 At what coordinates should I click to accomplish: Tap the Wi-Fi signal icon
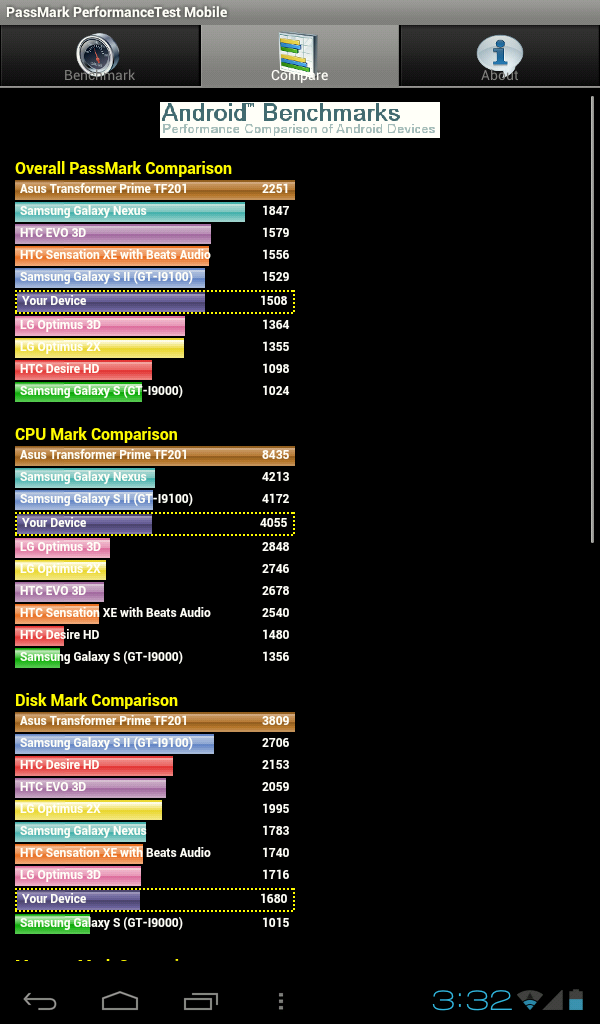click(x=529, y=1000)
